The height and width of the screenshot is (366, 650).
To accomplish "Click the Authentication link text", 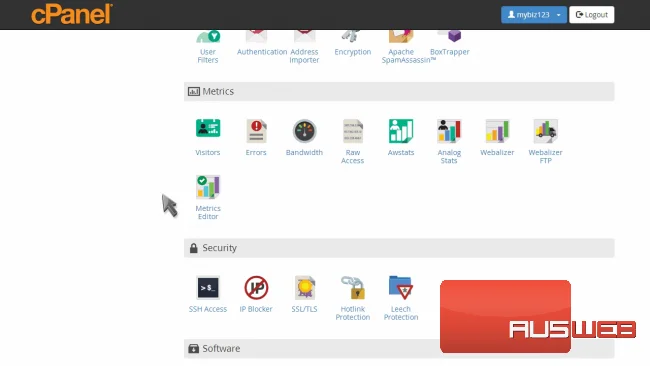I will pyautogui.click(x=262, y=52).
